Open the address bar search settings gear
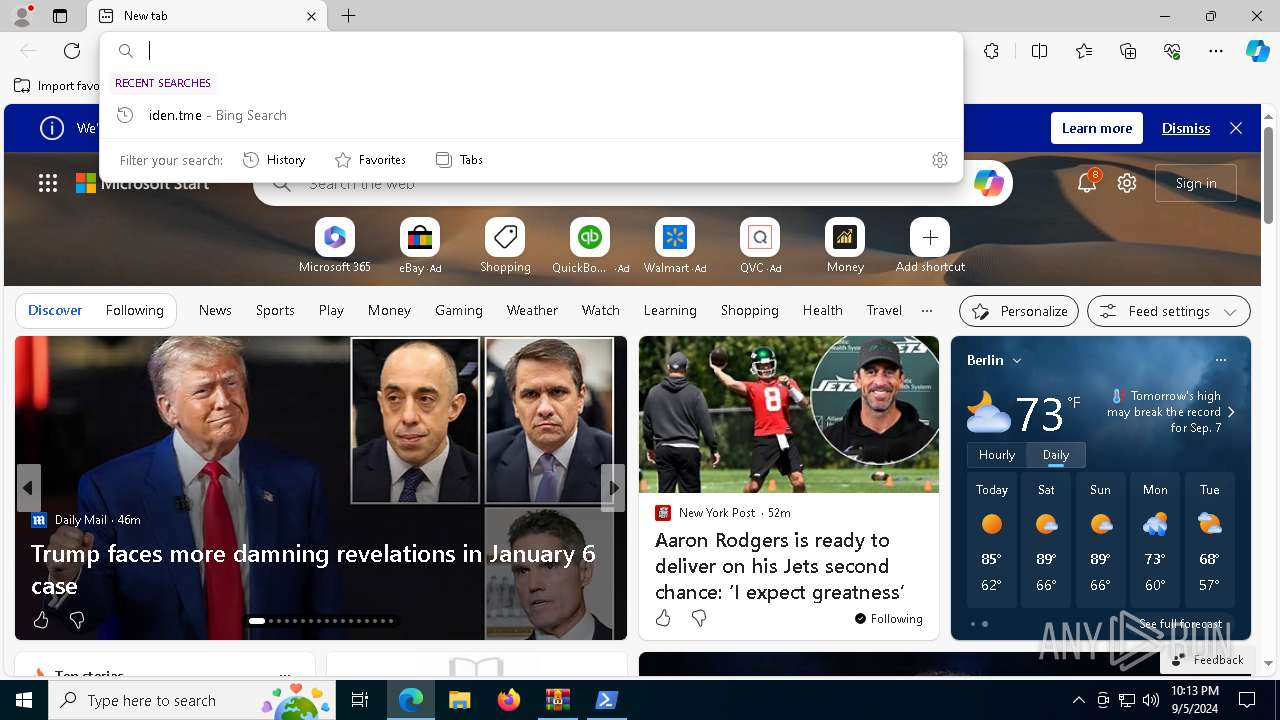Image resolution: width=1280 pixels, height=720 pixels. coord(940,160)
